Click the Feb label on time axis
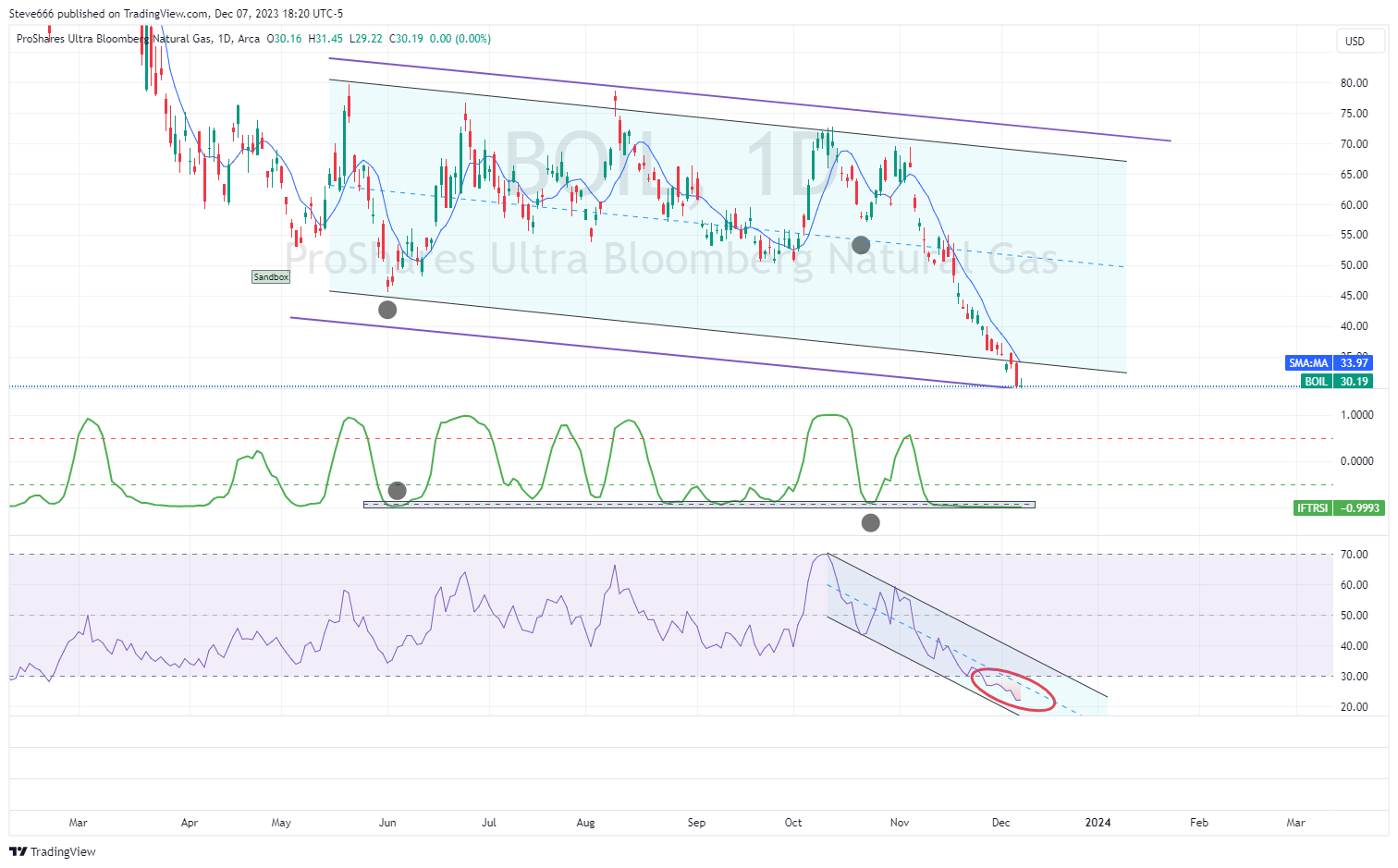Image resolution: width=1398 pixels, height=868 pixels. (x=1199, y=823)
